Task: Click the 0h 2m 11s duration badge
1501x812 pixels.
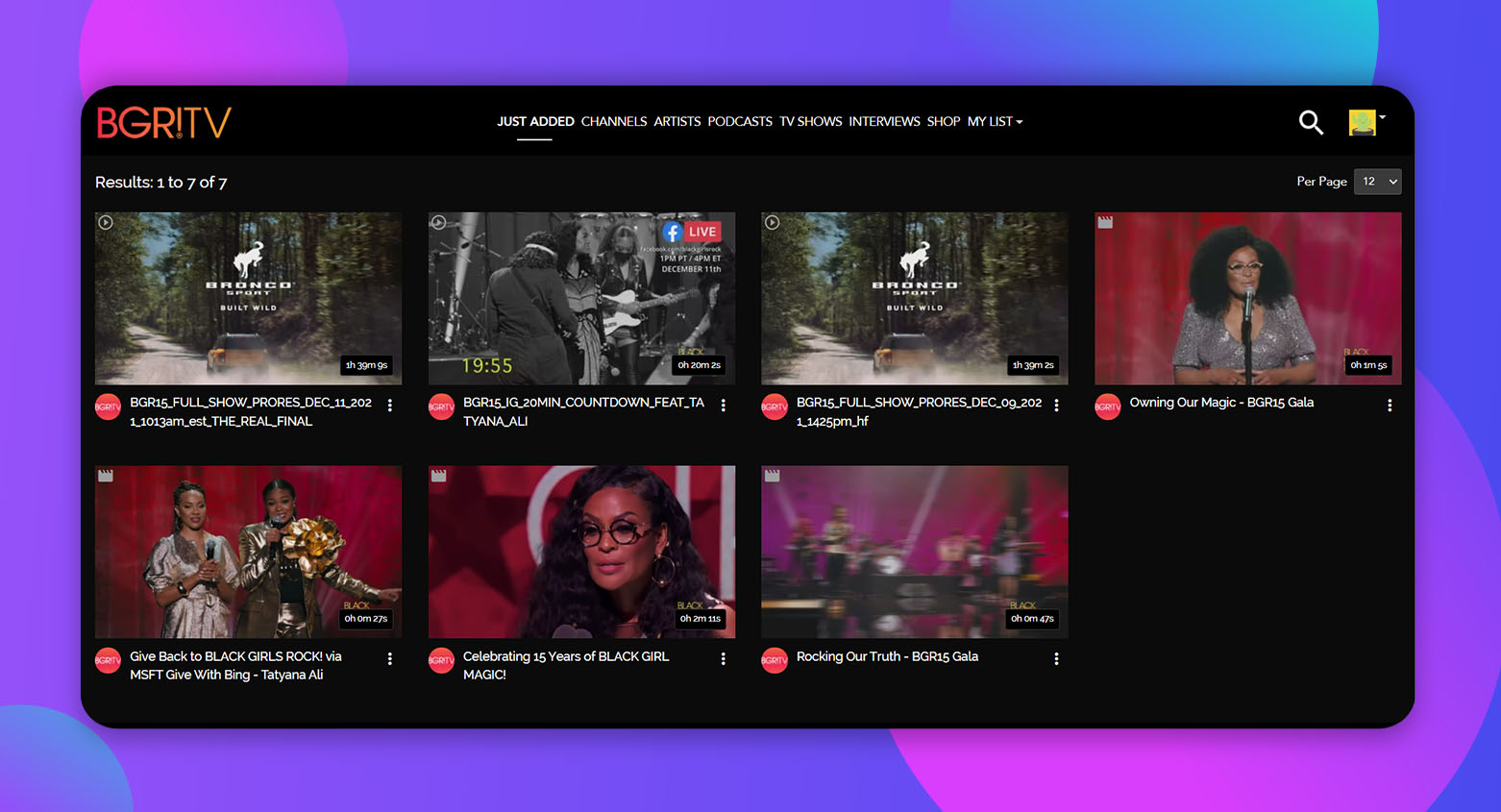Action: pos(700,619)
